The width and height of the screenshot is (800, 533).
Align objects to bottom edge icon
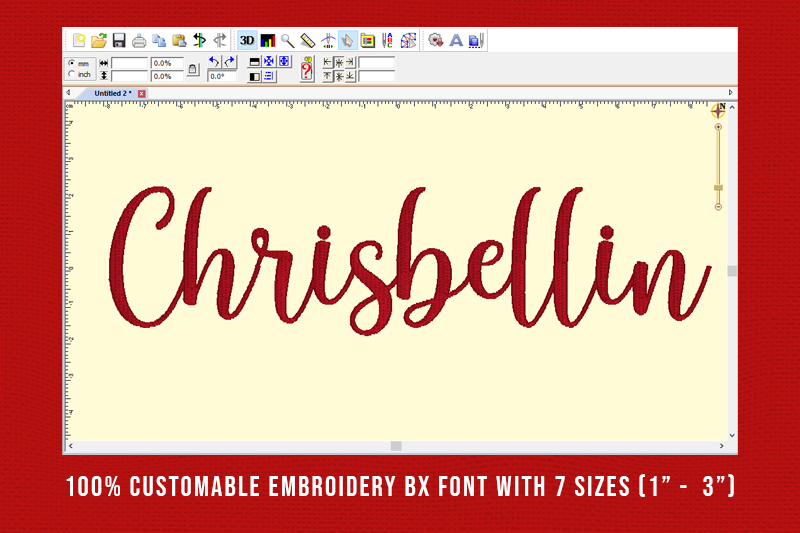(x=350, y=77)
